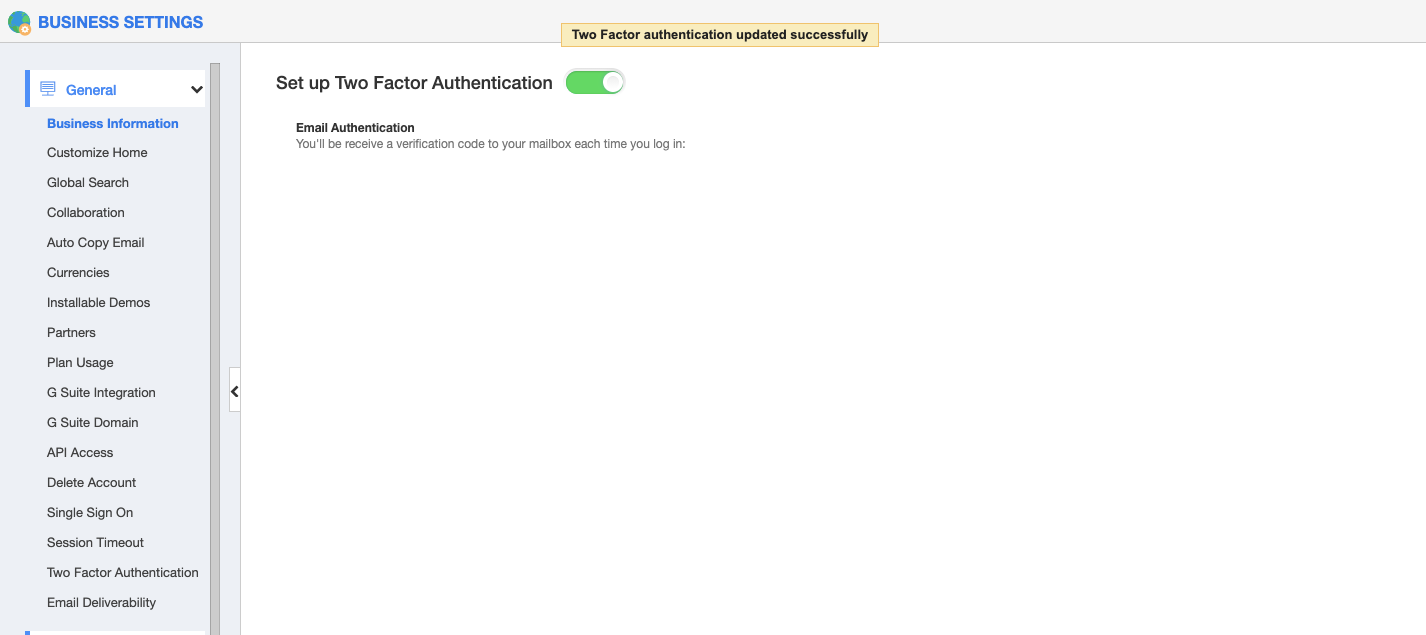Click the General monitor icon in sidebar
Screen dimensions: 1426x635
click(48, 89)
